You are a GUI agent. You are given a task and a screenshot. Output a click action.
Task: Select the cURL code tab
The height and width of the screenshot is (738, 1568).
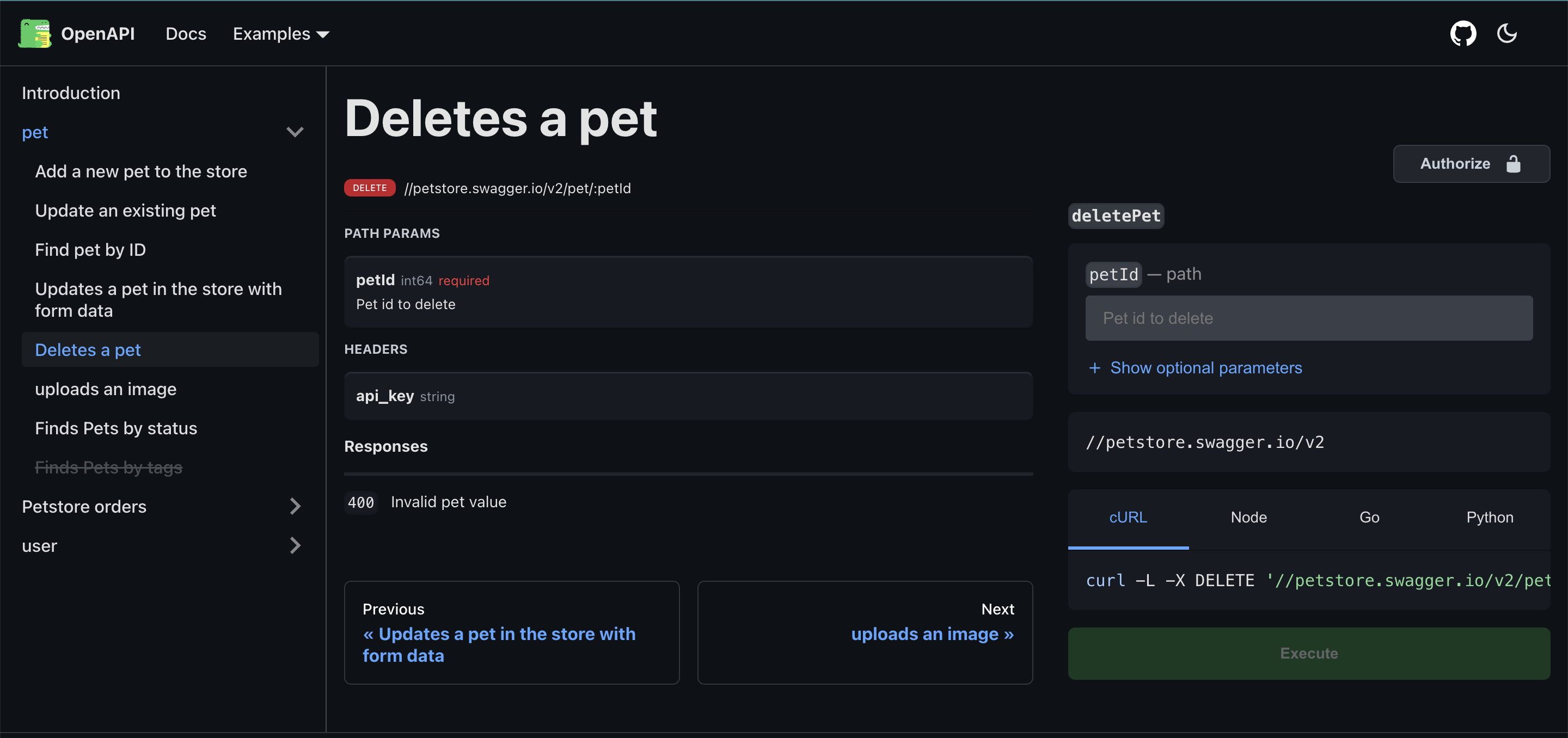1128,517
